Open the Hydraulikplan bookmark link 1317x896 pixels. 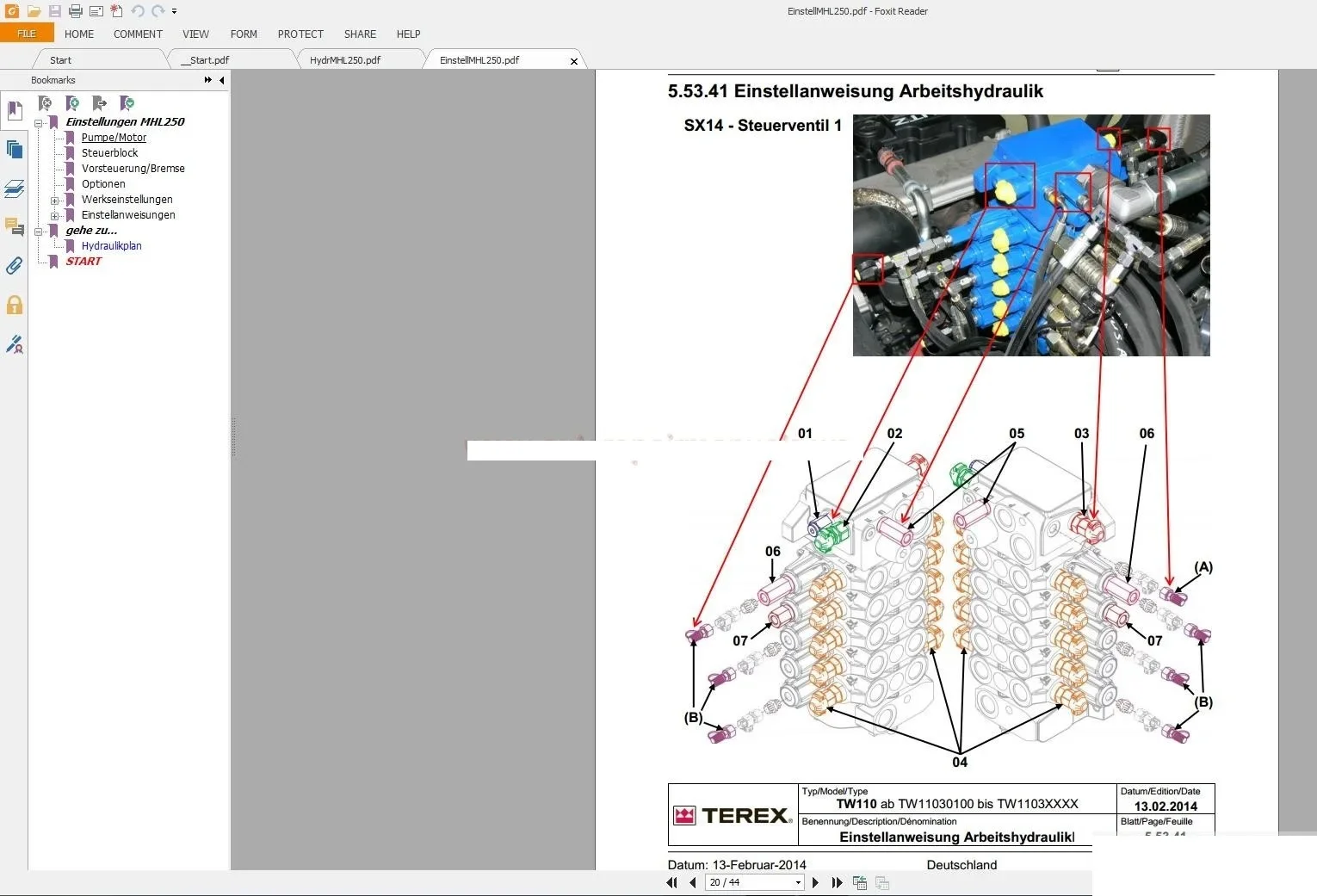point(112,246)
